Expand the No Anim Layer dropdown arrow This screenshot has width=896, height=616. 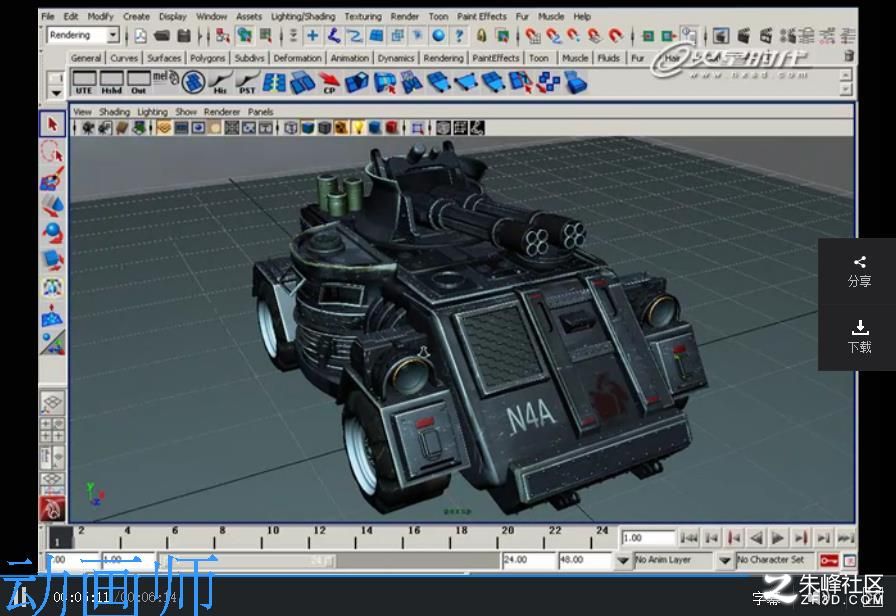point(623,561)
